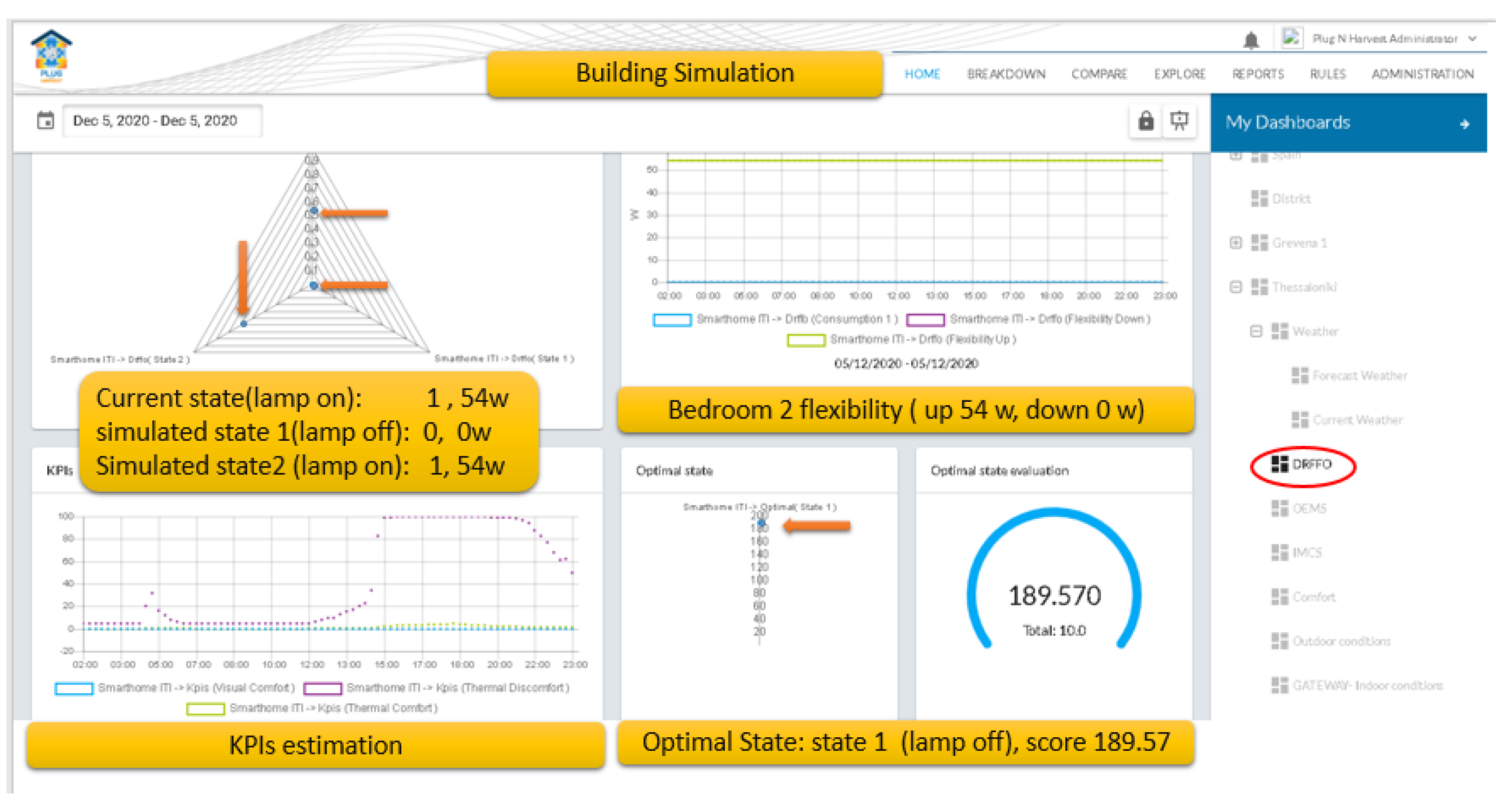Click the notification bell icon
1512x805 pixels.
(1250, 40)
